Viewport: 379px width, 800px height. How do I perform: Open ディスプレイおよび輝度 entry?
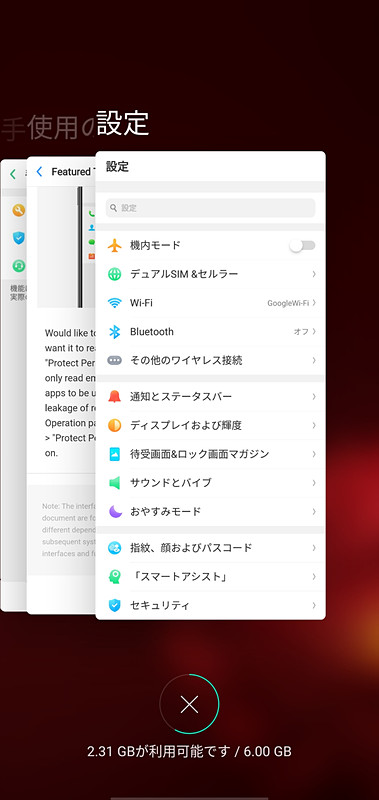[x=210, y=426]
